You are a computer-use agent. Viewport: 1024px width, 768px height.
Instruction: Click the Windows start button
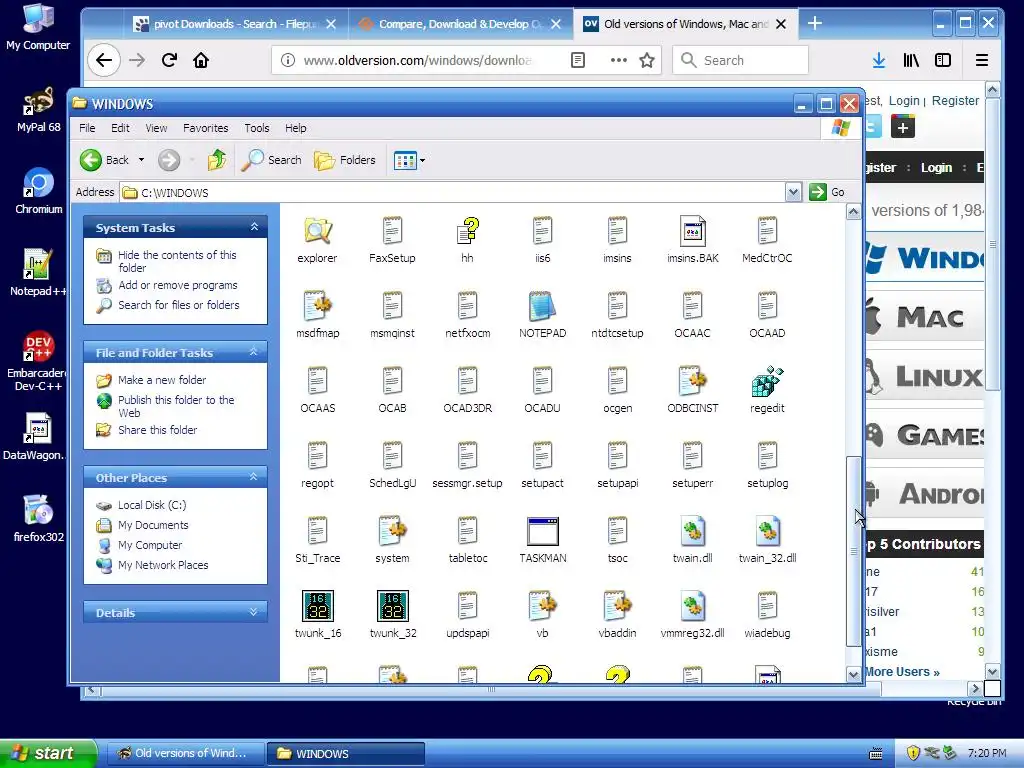coord(47,753)
